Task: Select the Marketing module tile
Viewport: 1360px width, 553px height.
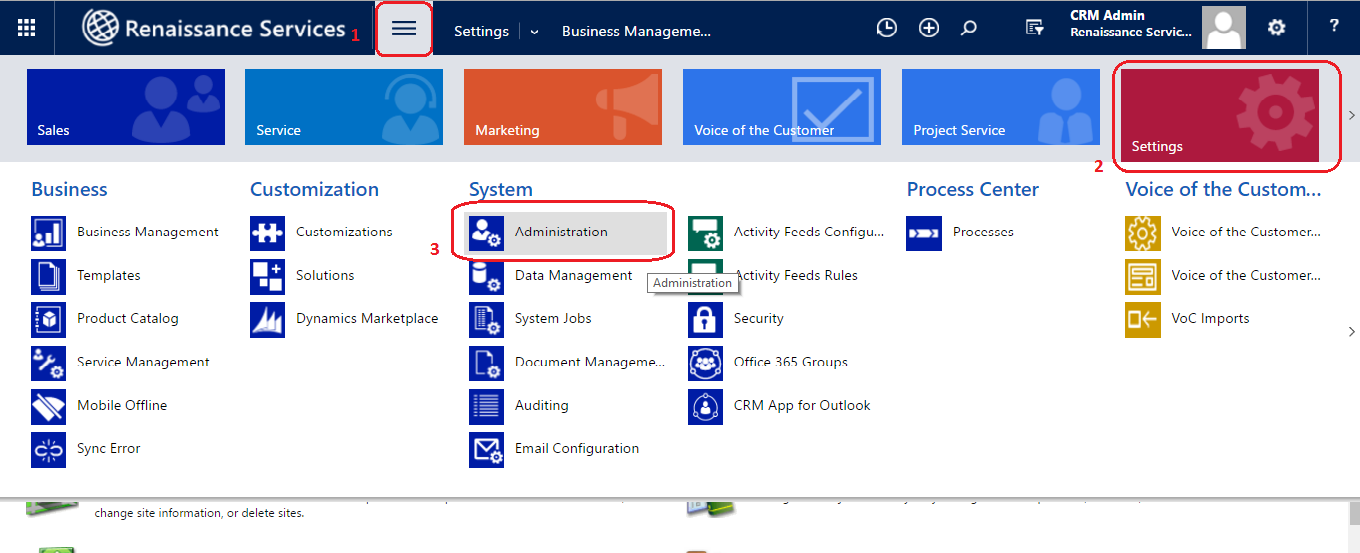Action: point(562,107)
